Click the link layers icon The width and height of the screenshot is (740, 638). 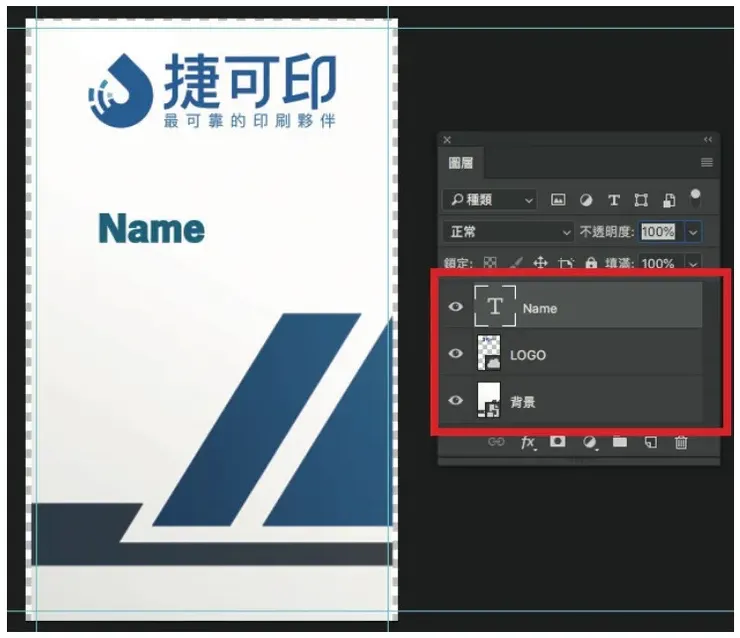496,442
